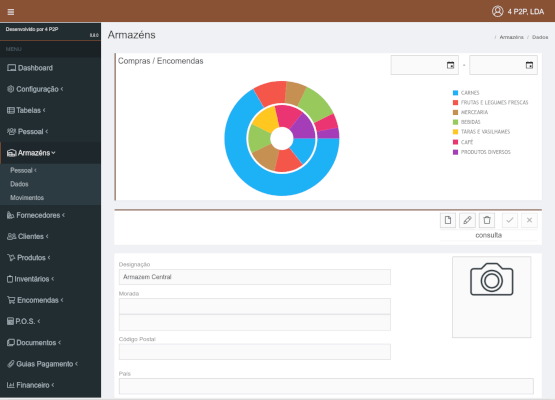Click the trash delete icon

(x=487, y=220)
